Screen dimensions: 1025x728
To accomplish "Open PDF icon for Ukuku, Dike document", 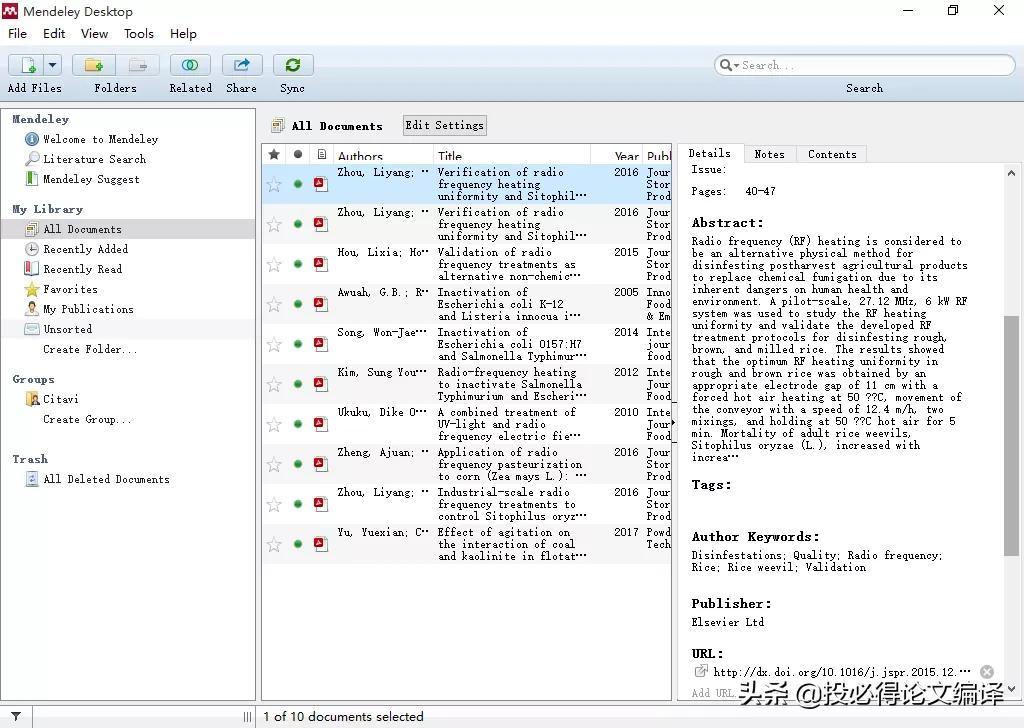I will point(320,423).
